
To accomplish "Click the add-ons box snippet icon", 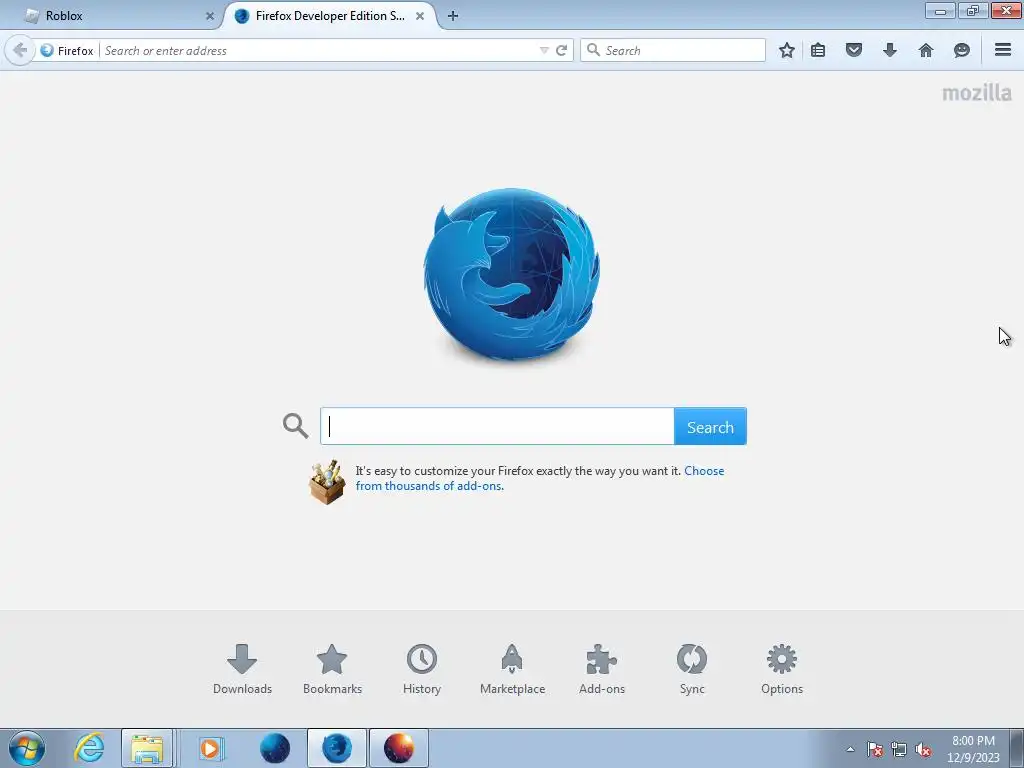I will (327, 482).
